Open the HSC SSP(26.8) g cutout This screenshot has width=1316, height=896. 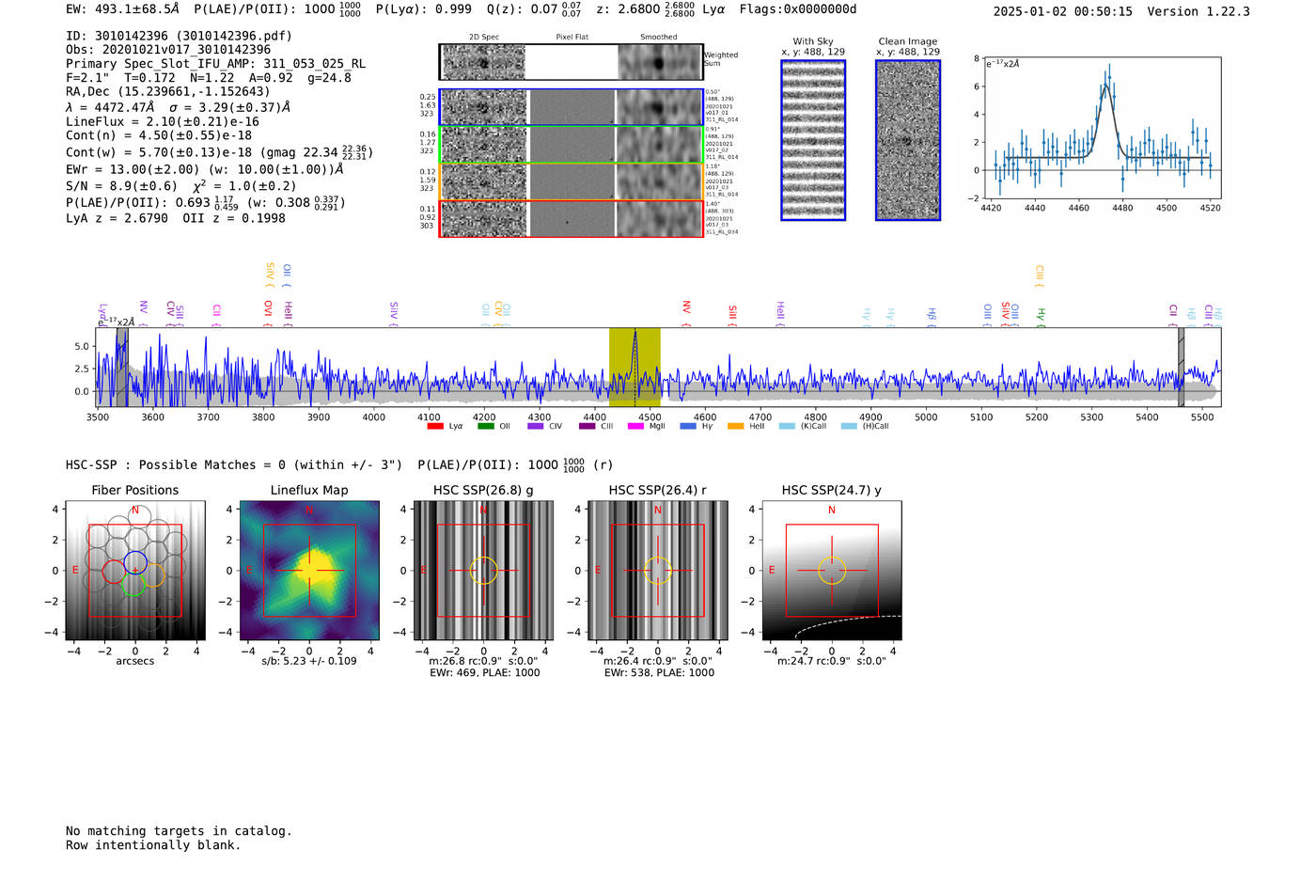click(483, 571)
